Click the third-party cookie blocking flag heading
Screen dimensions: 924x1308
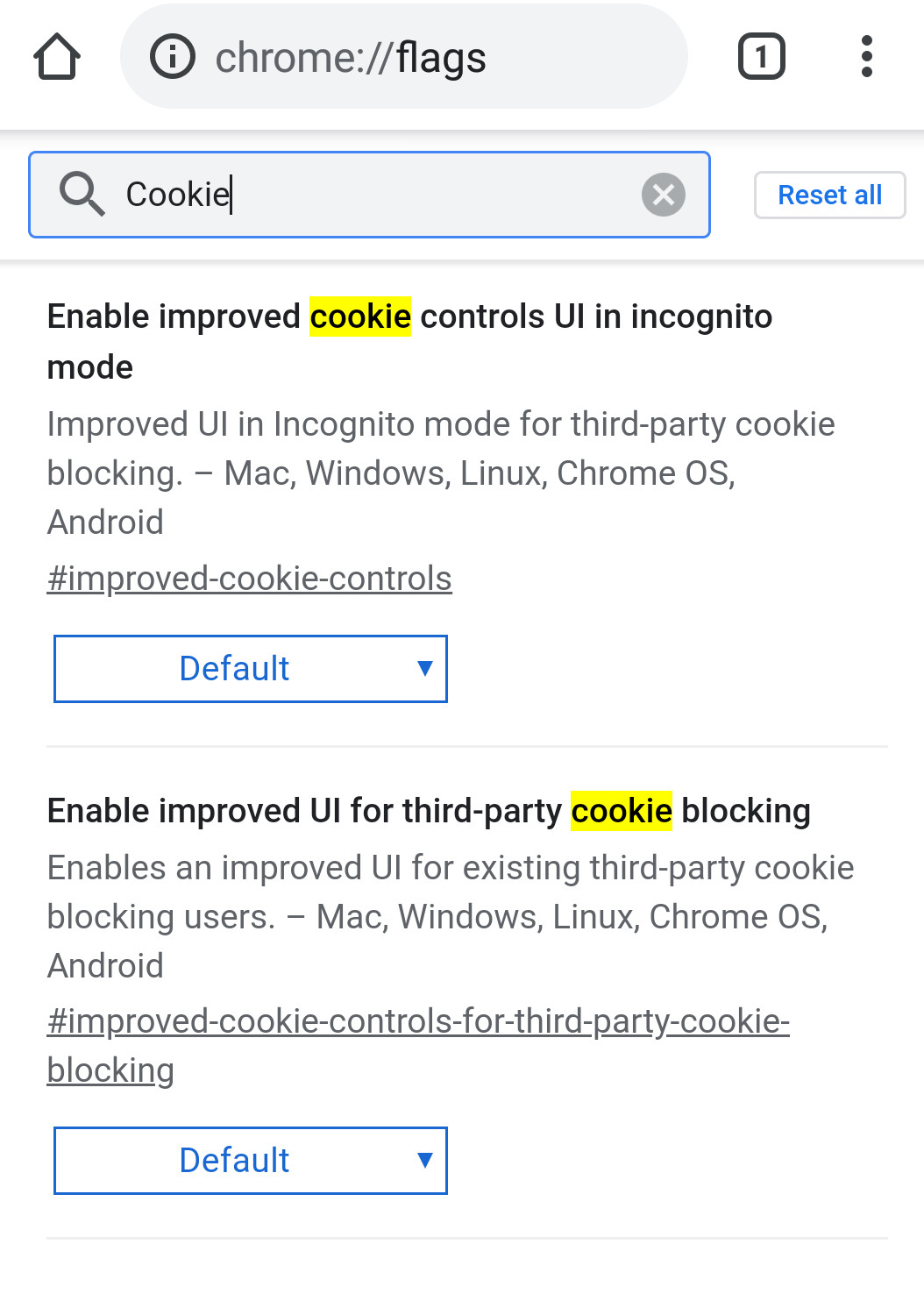point(429,811)
